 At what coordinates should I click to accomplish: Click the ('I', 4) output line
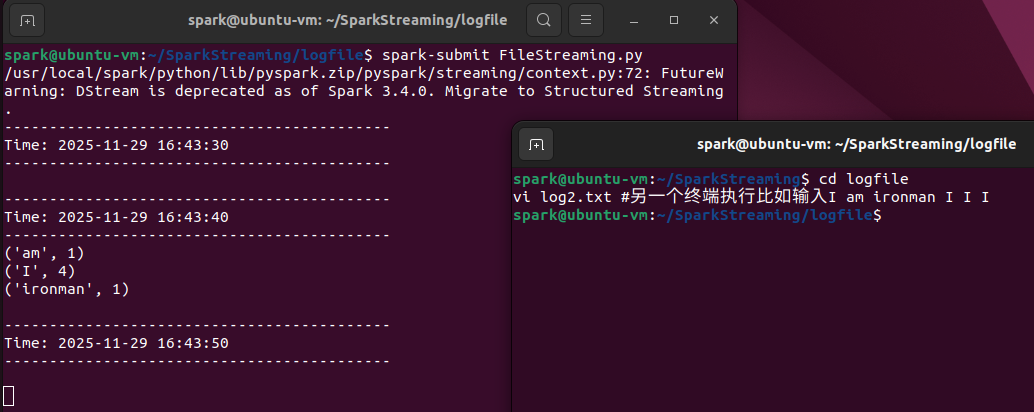tap(40, 271)
